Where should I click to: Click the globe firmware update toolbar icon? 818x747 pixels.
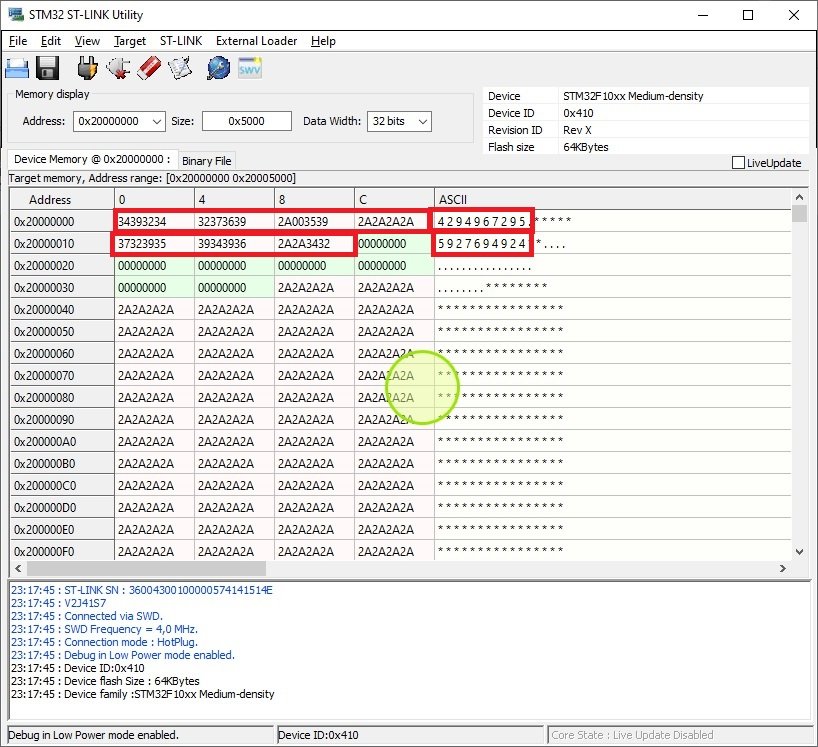(x=219, y=68)
